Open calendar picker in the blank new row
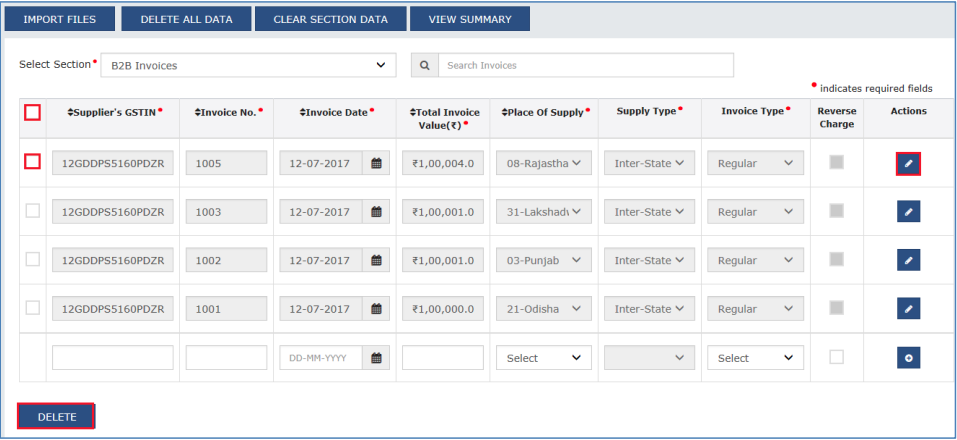The height and width of the screenshot is (440, 957). [x=376, y=358]
